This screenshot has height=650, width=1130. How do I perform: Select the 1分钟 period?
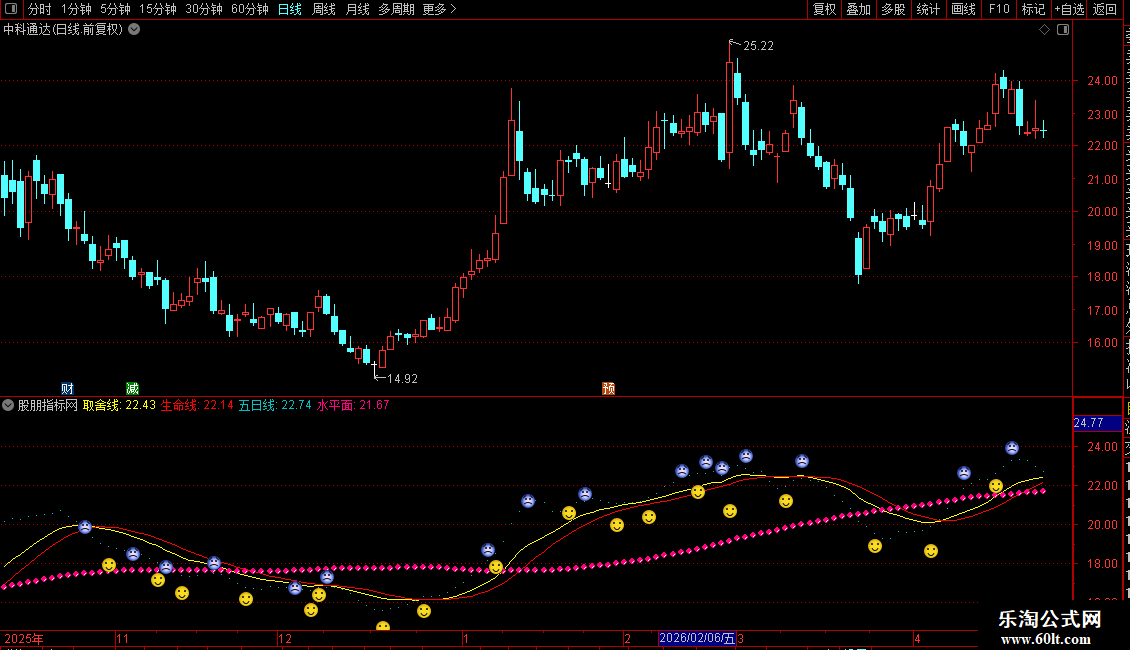[76, 9]
